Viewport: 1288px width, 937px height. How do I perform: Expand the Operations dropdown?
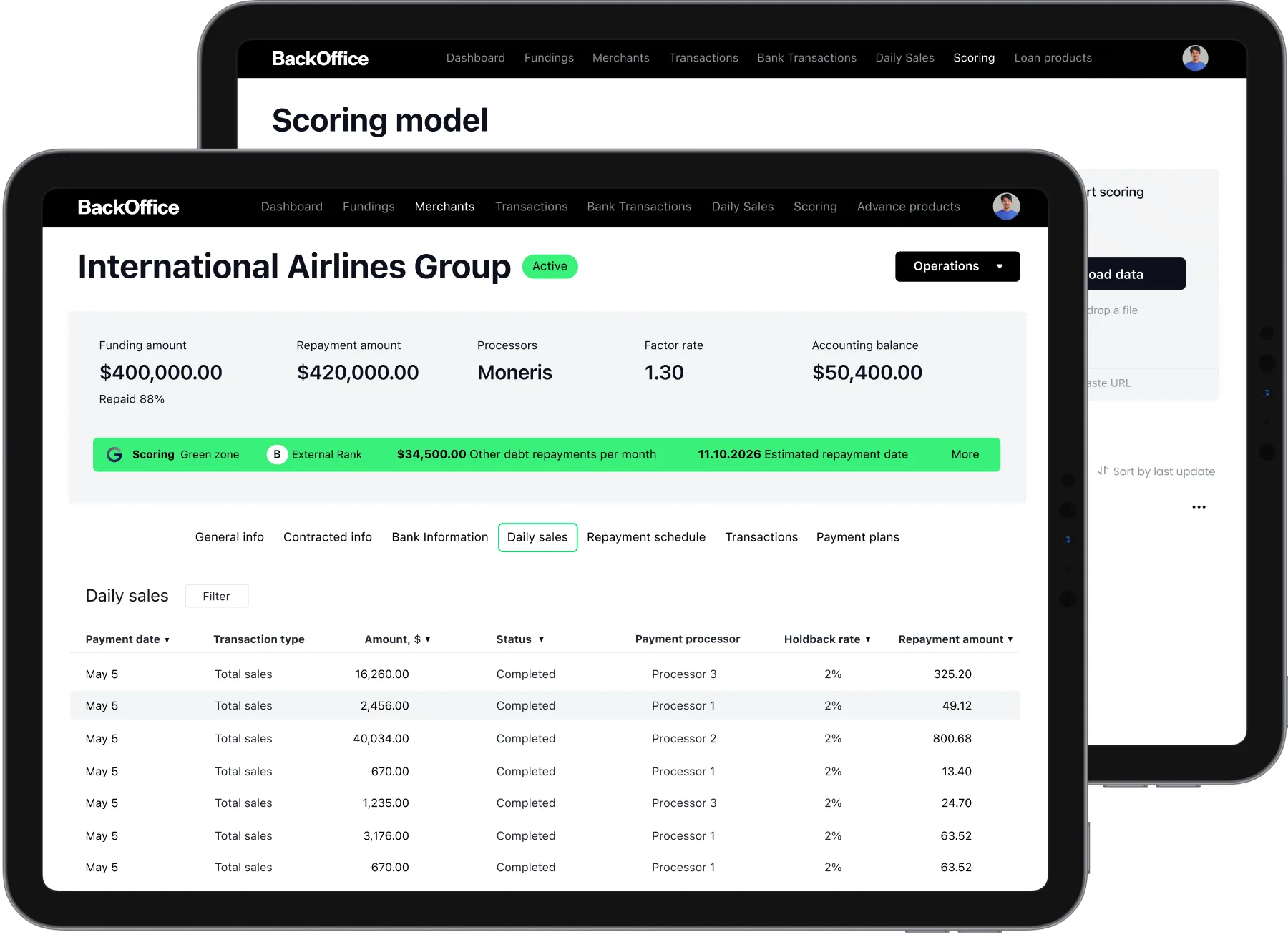(x=957, y=267)
